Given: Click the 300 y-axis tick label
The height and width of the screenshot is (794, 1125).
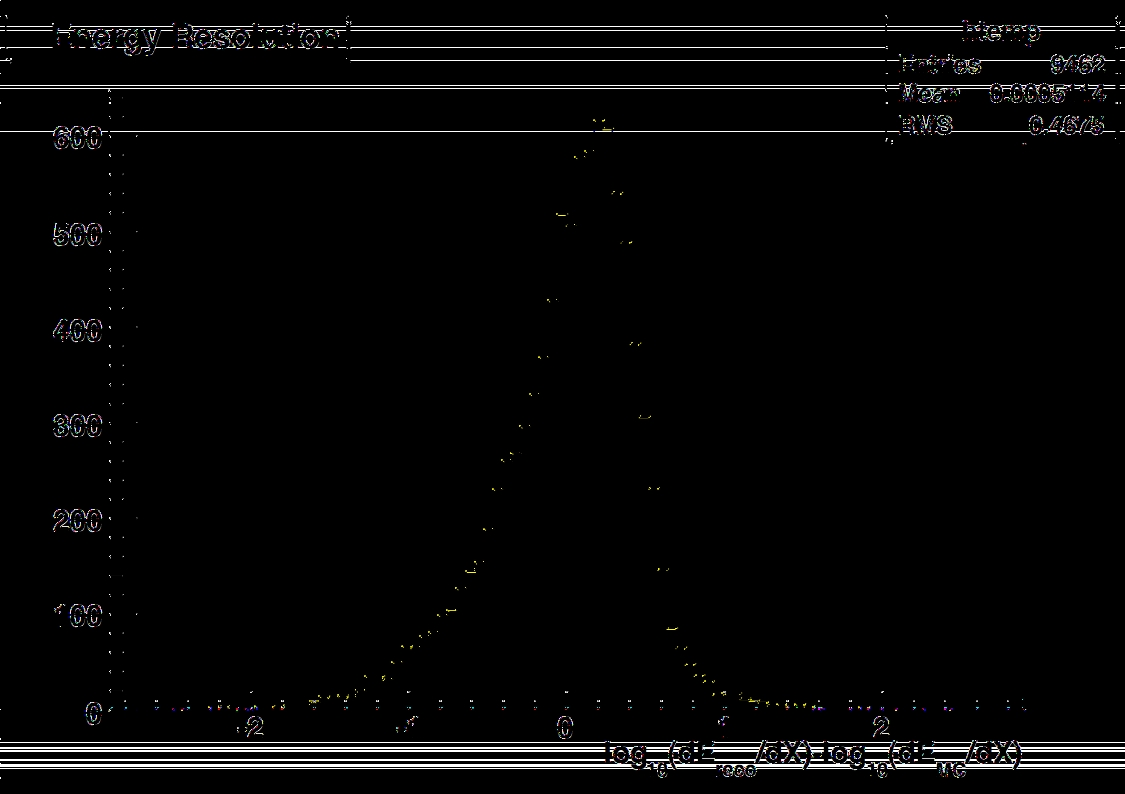Looking at the screenshot, I should point(76,426).
